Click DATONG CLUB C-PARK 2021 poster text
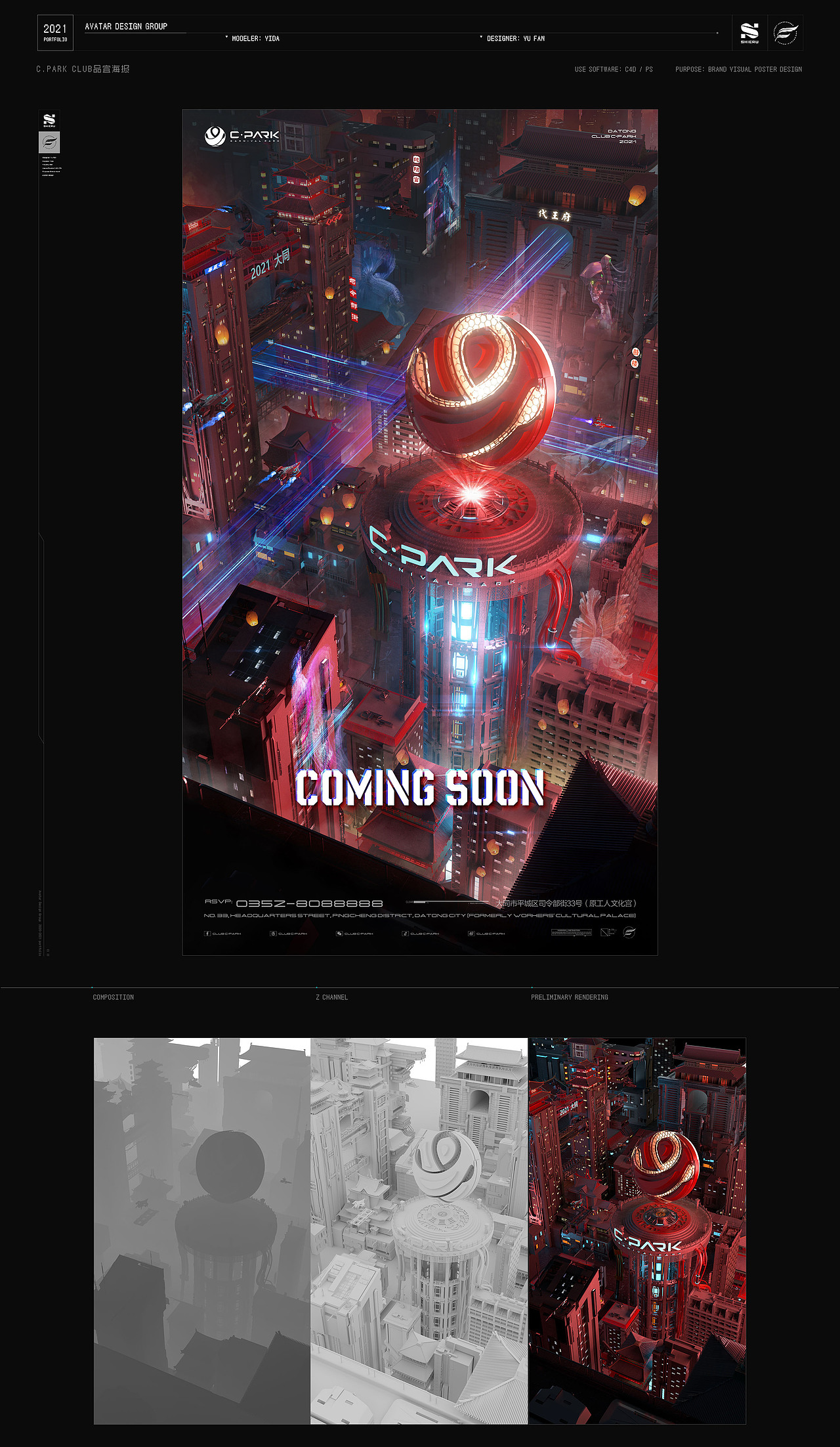The image size is (840, 1447). [x=614, y=137]
